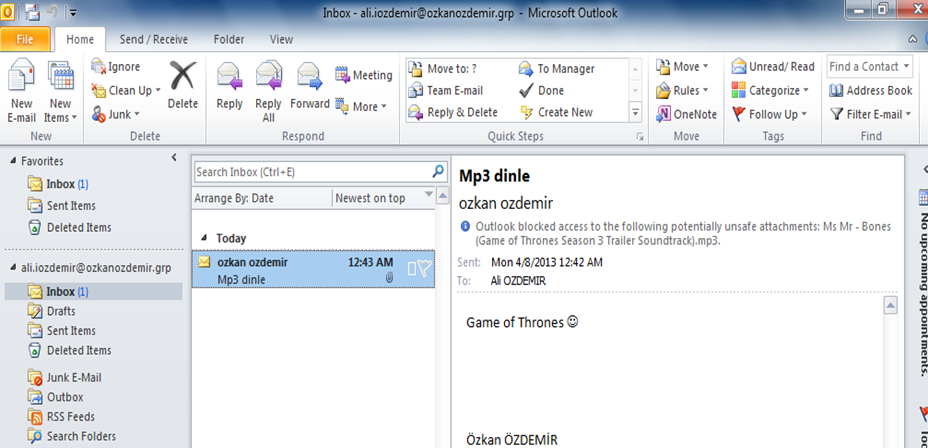
Task: Delete the selected message
Action: (x=183, y=86)
